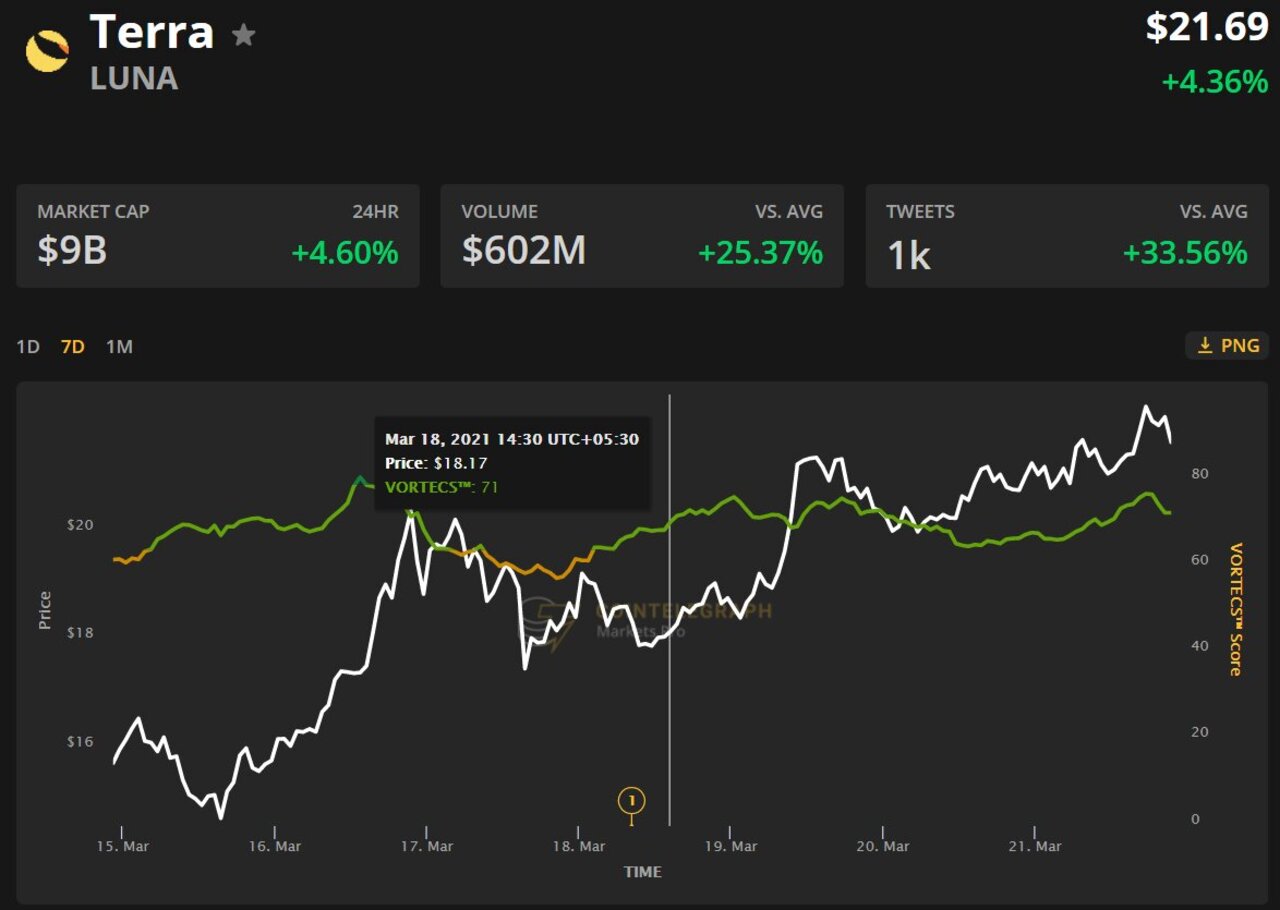This screenshot has width=1280, height=910.
Task: Switch chart to 1M range
Action: [x=119, y=347]
